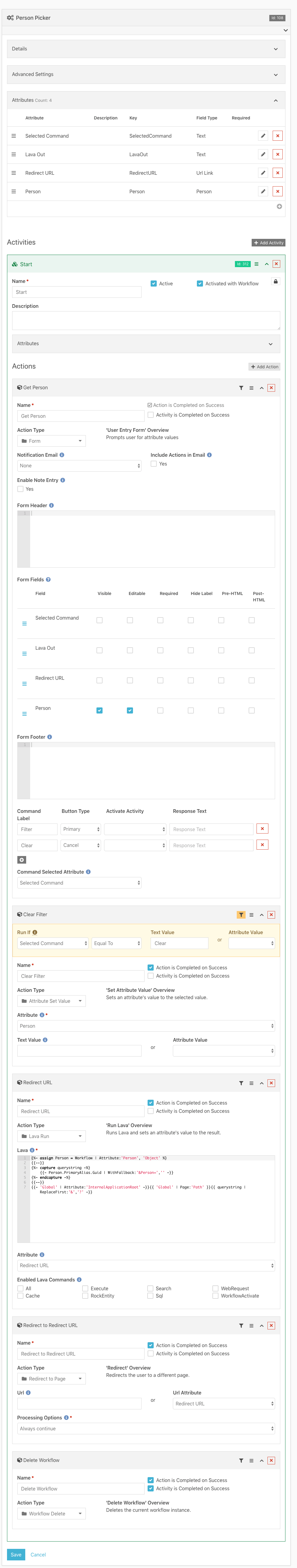Toggle the Active checkbox for Start activity
Screen dimensions: 297x1568
pyautogui.click(x=154, y=284)
